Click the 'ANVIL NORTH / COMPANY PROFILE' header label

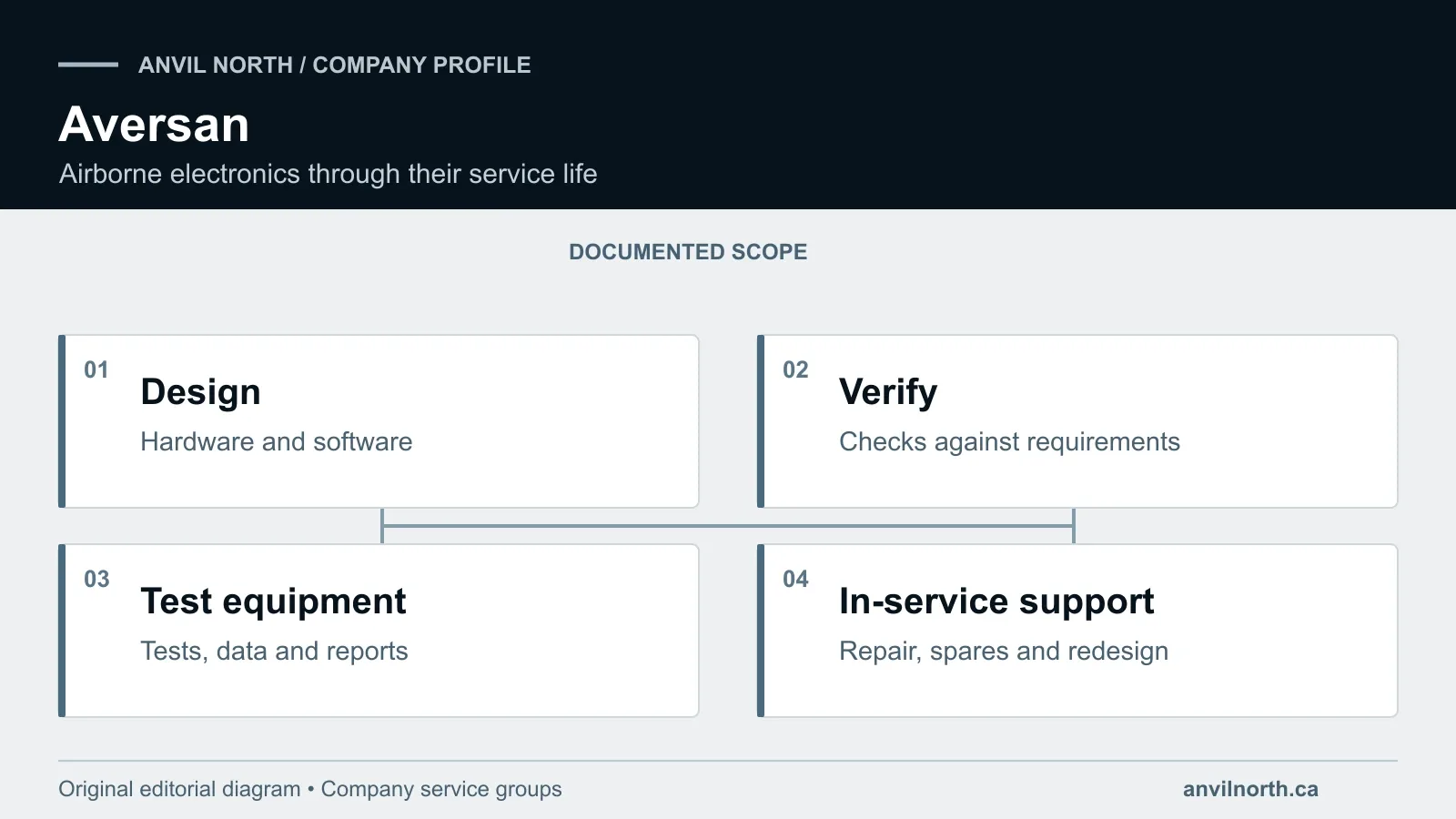pos(335,66)
